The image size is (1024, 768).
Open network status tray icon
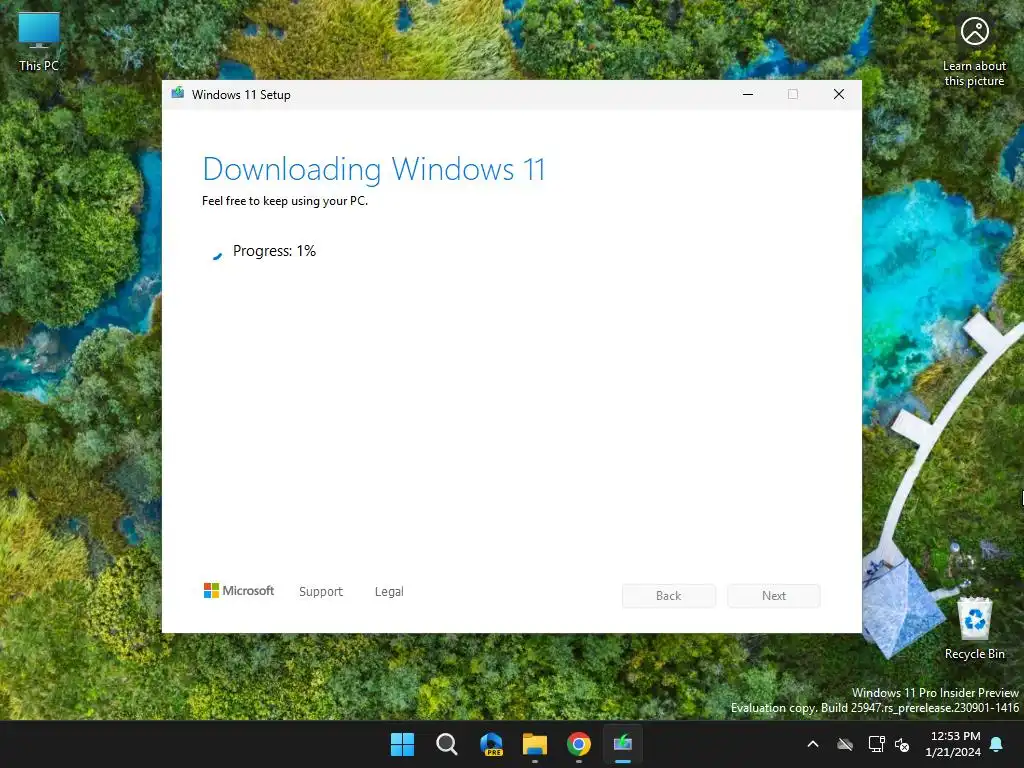(876, 744)
